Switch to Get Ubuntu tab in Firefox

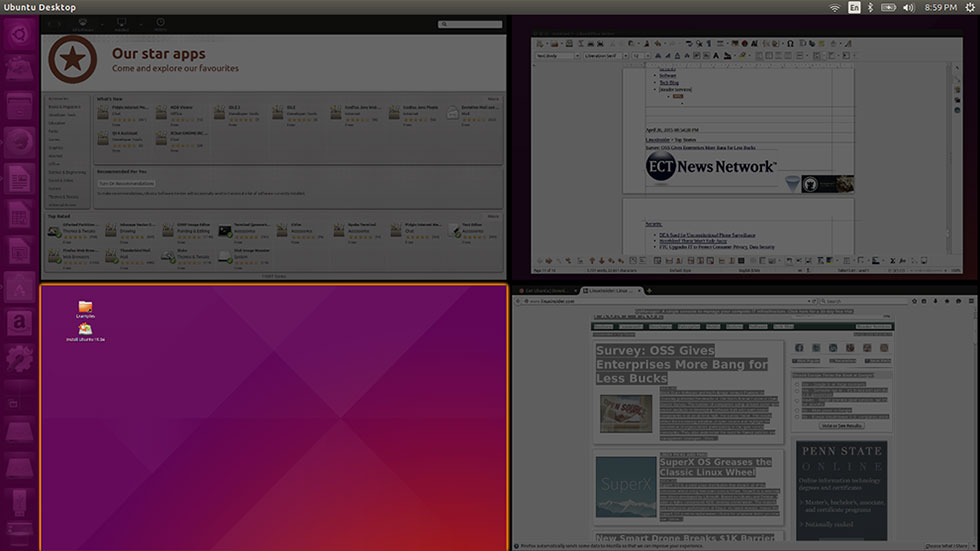click(547, 290)
